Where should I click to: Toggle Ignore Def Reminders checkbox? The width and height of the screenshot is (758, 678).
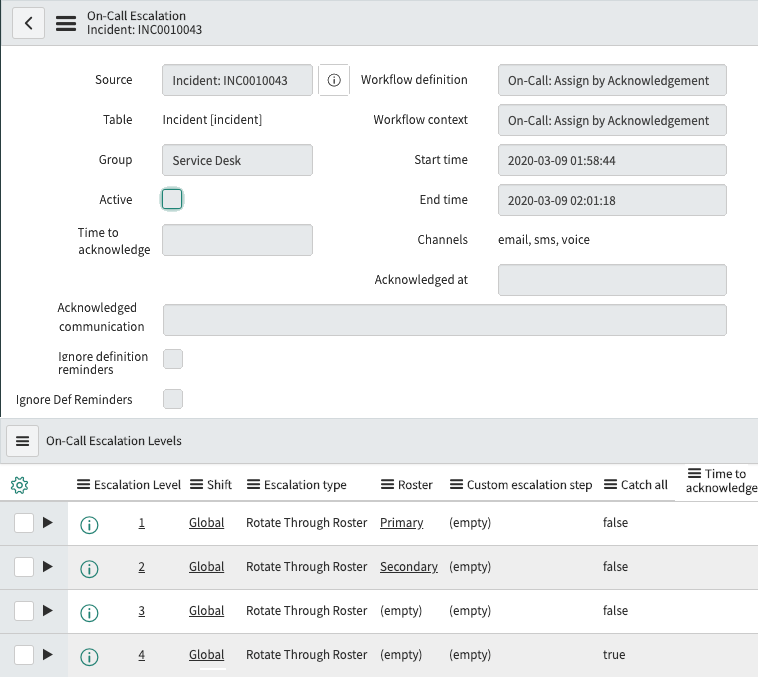173,399
